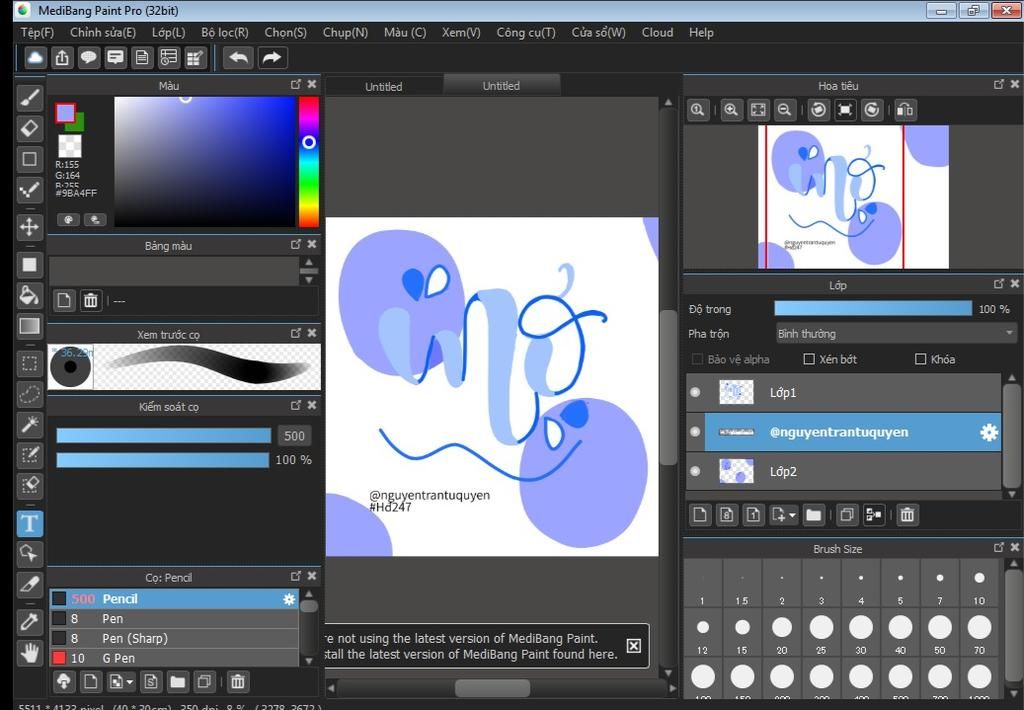Viewport: 1024px width, 710px height.
Task: Open the Chỉnh sửa(E) menu
Action: (103, 33)
